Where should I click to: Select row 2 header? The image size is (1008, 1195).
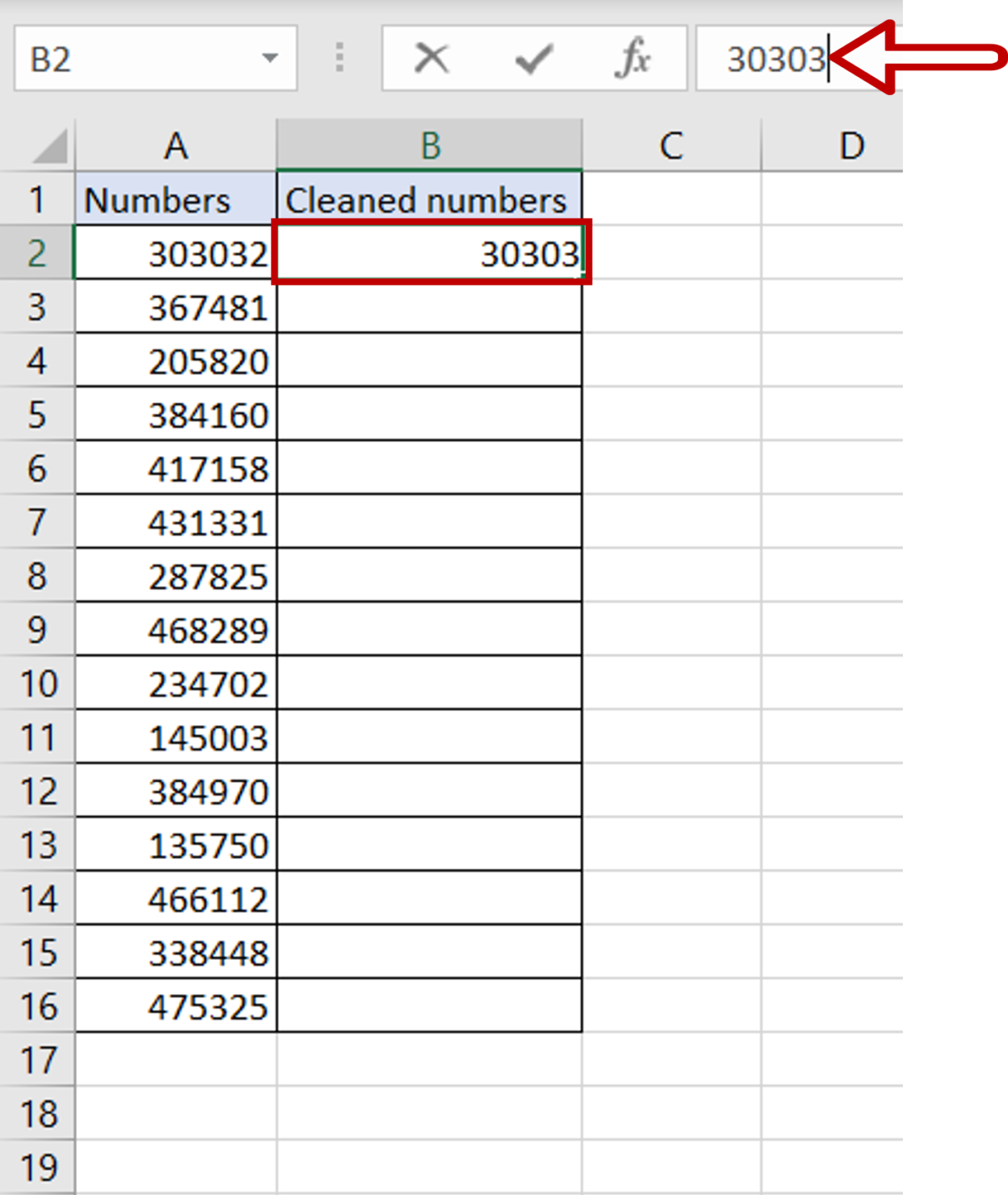[x=37, y=253]
